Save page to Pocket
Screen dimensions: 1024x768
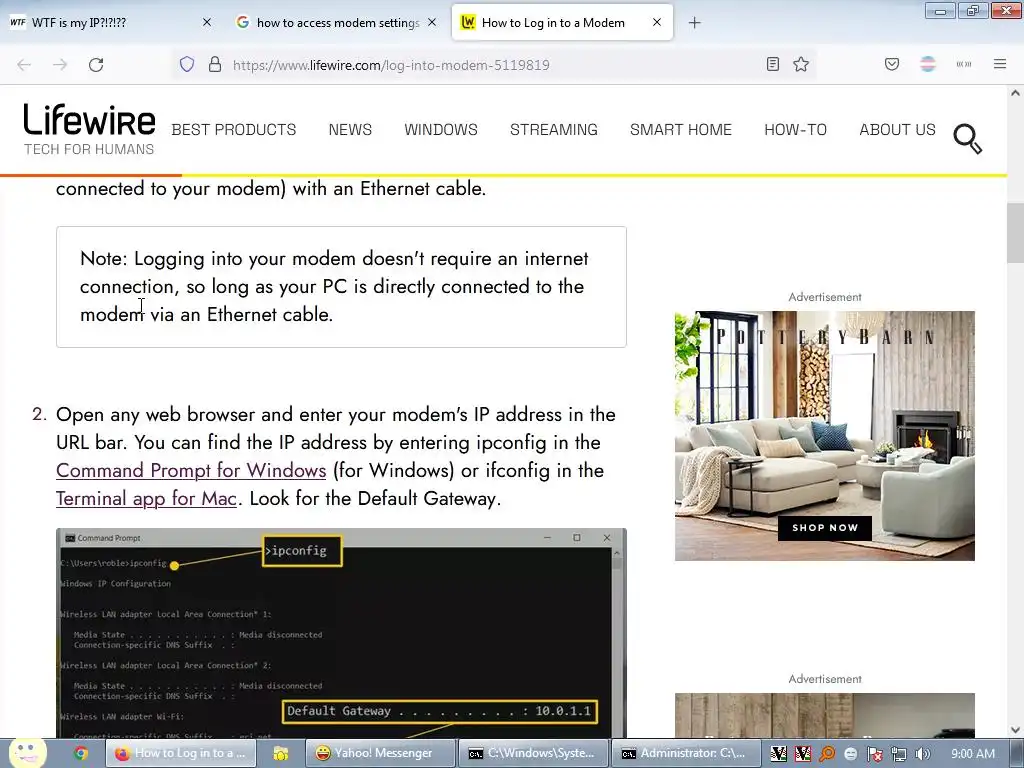pos(891,64)
